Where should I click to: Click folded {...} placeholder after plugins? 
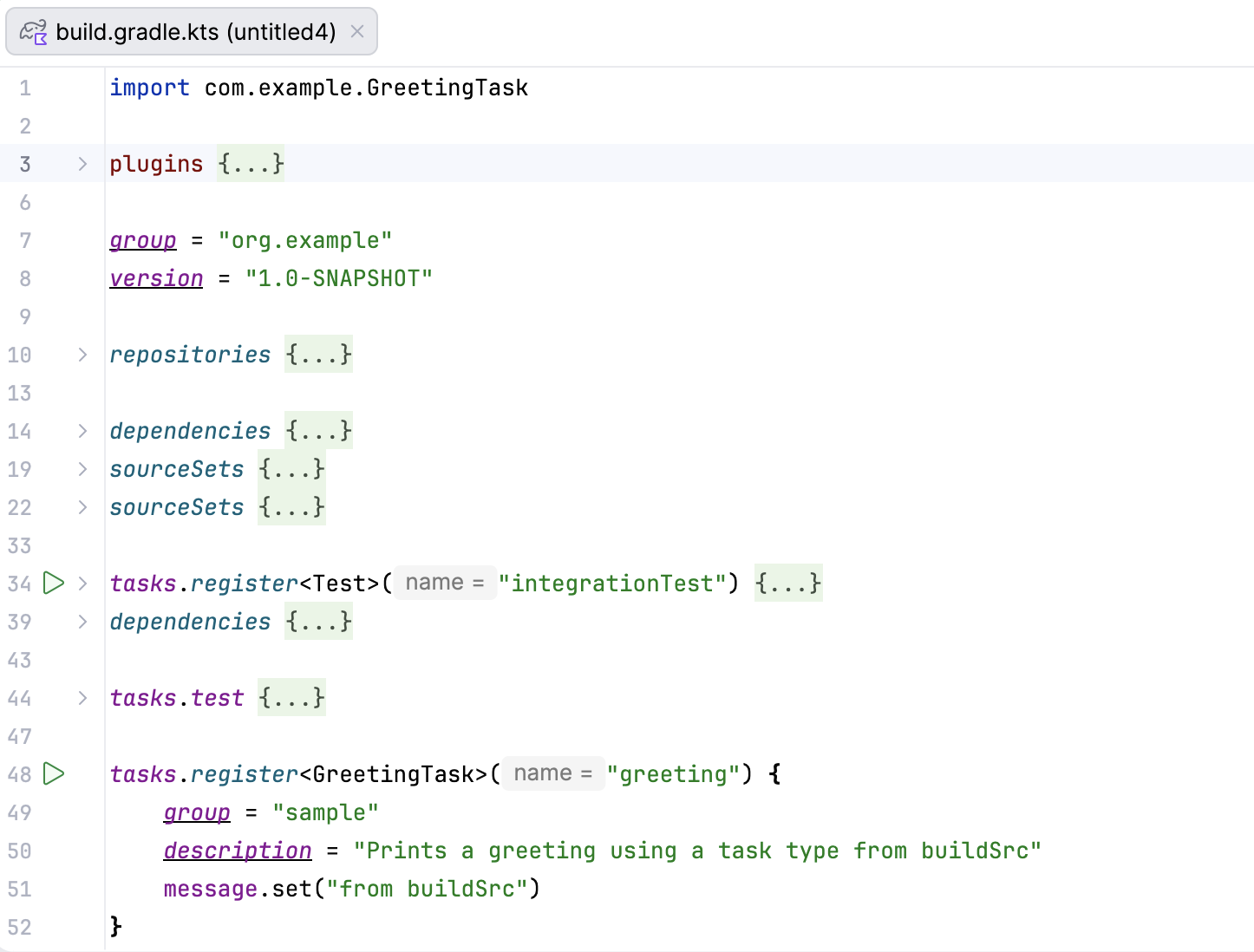(251, 163)
